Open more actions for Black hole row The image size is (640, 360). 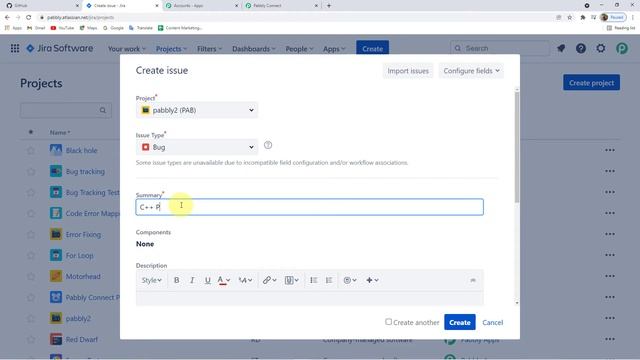pos(610,150)
